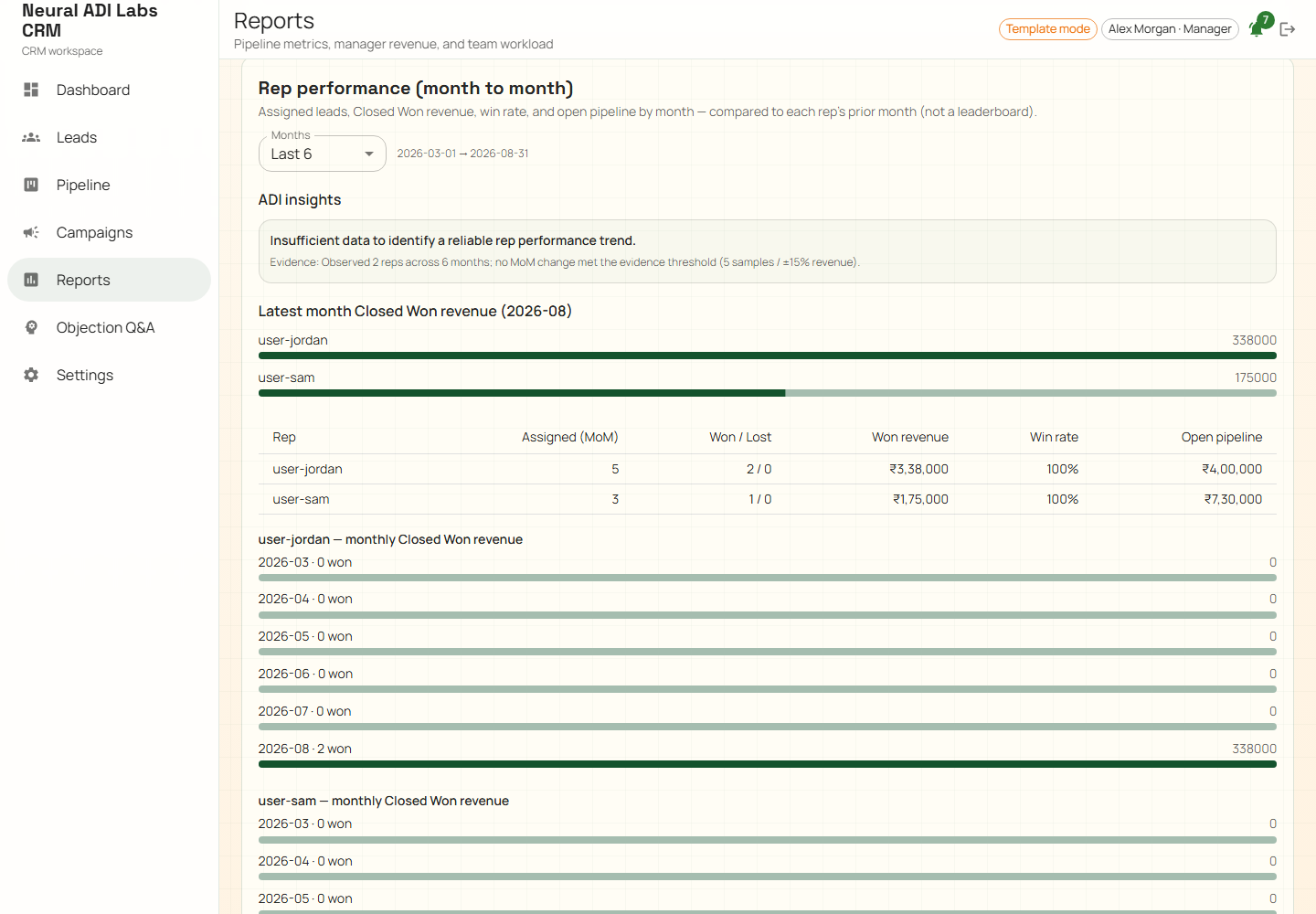Click the ₹4,00,000 open pipeline cell
The height and width of the screenshot is (914, 1316).
1232,469
